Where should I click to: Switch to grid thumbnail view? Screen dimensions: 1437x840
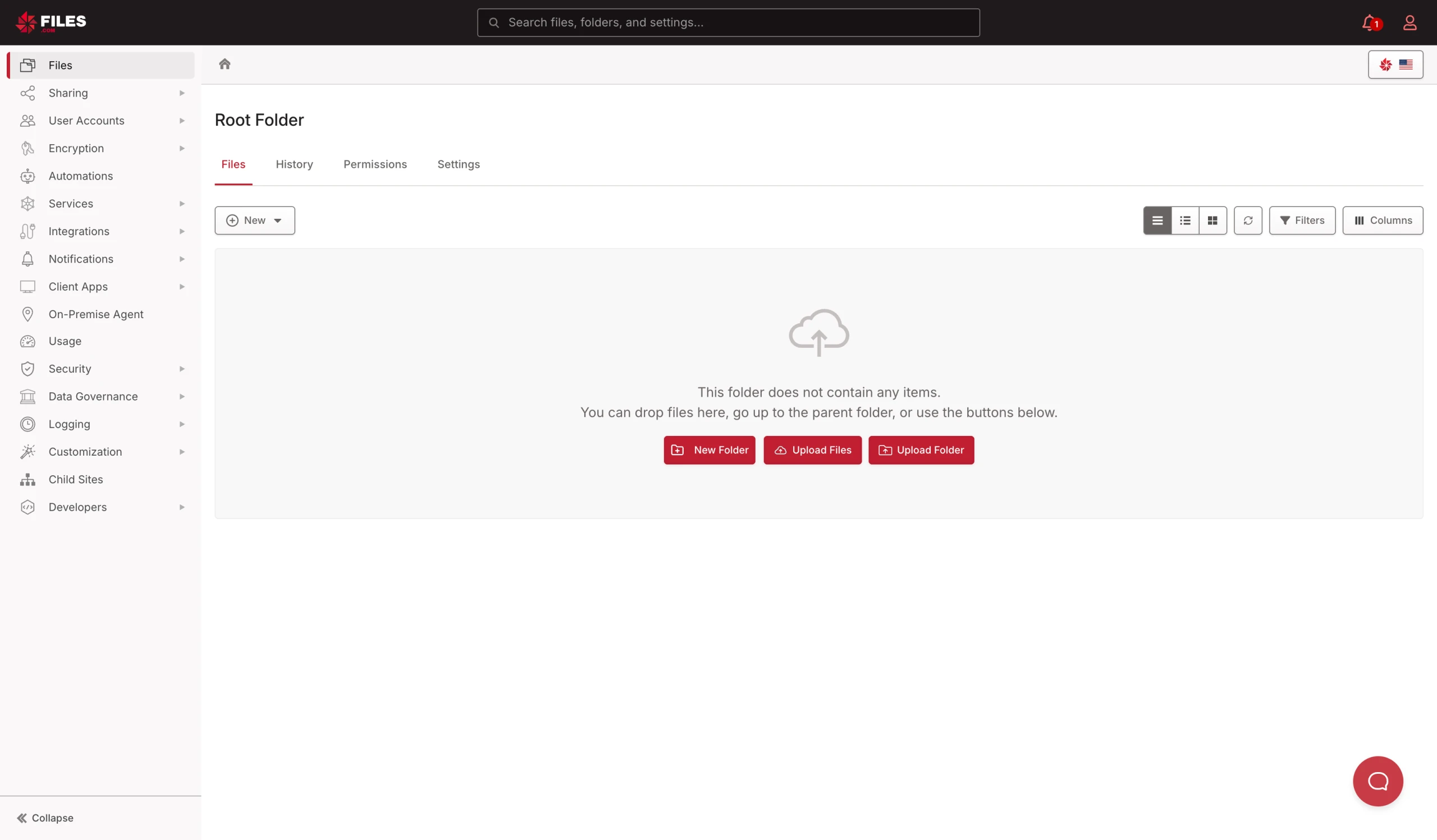(1212, 221)
